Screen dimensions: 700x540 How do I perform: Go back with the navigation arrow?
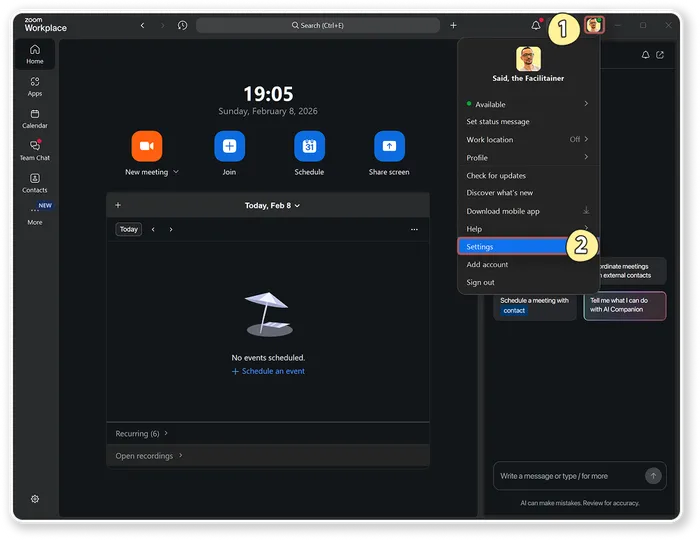click(x=142, y=25)
